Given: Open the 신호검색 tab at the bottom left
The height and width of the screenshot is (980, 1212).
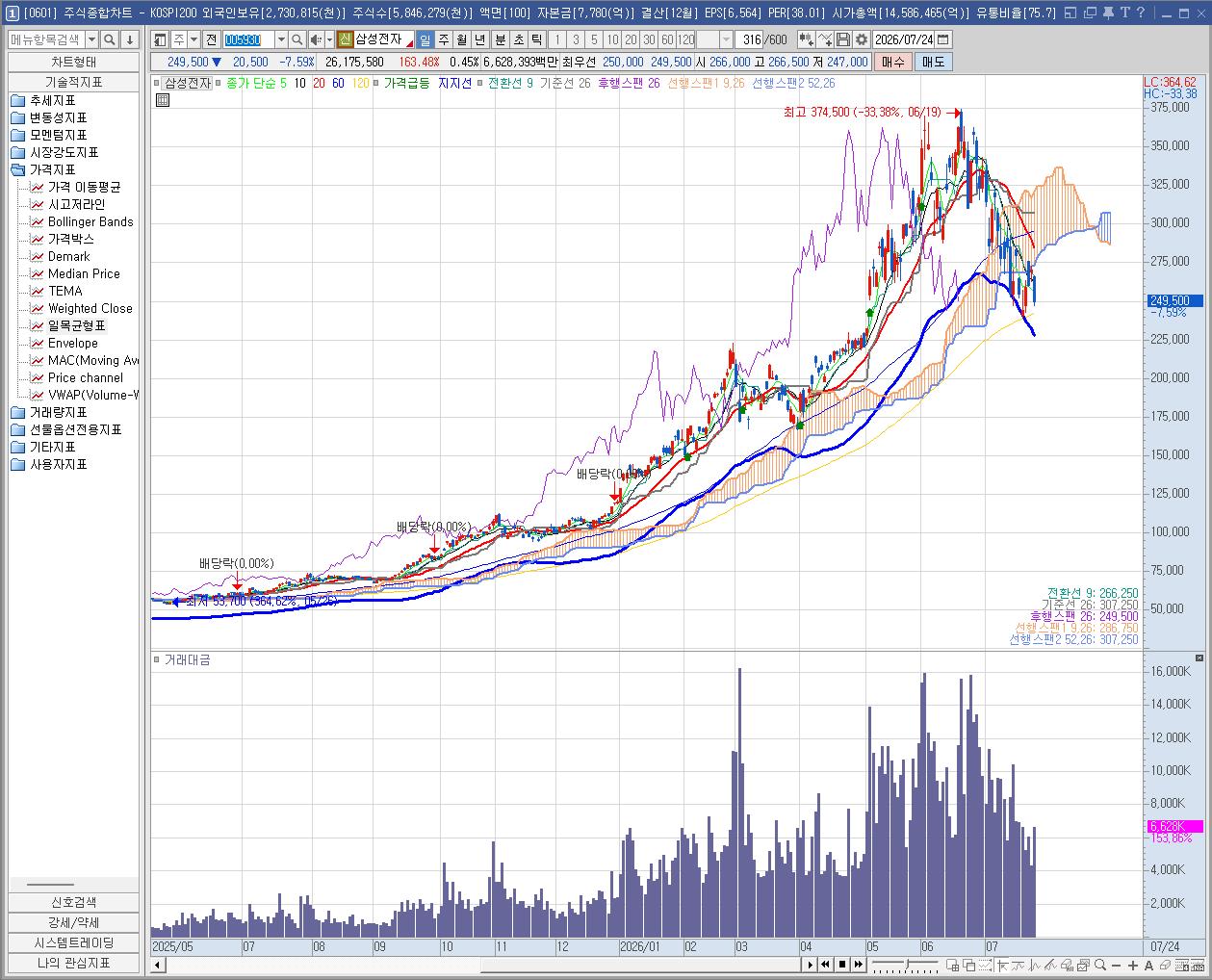Looking at the screenshot, I should coord(74,902).
